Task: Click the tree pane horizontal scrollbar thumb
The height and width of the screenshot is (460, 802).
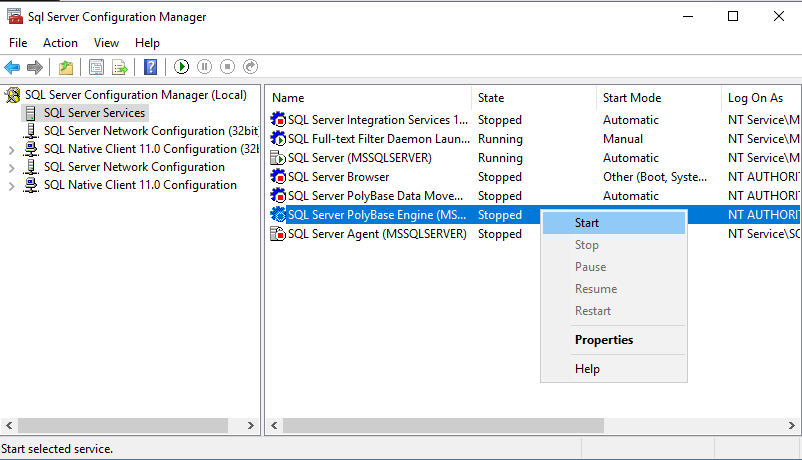Action: [123, 425]
